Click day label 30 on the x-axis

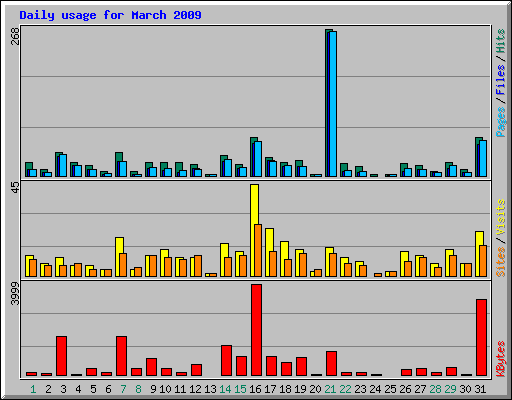[465, 389]
